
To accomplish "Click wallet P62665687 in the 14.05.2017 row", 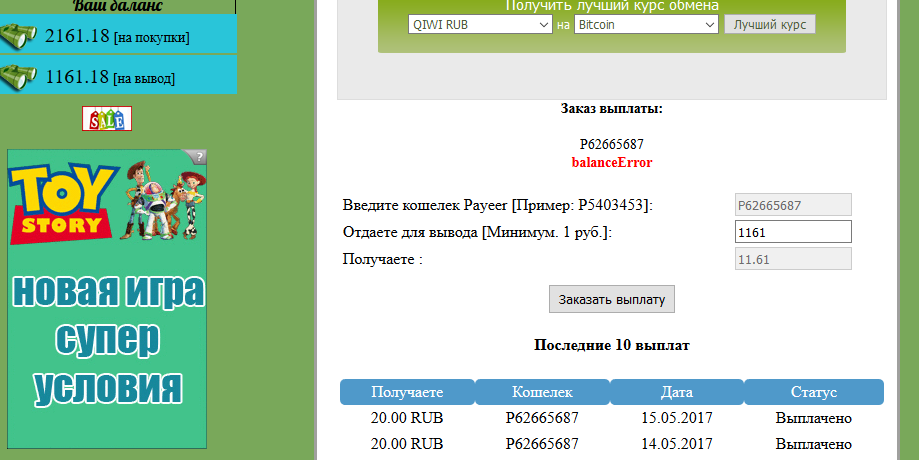I will [542, 444].
